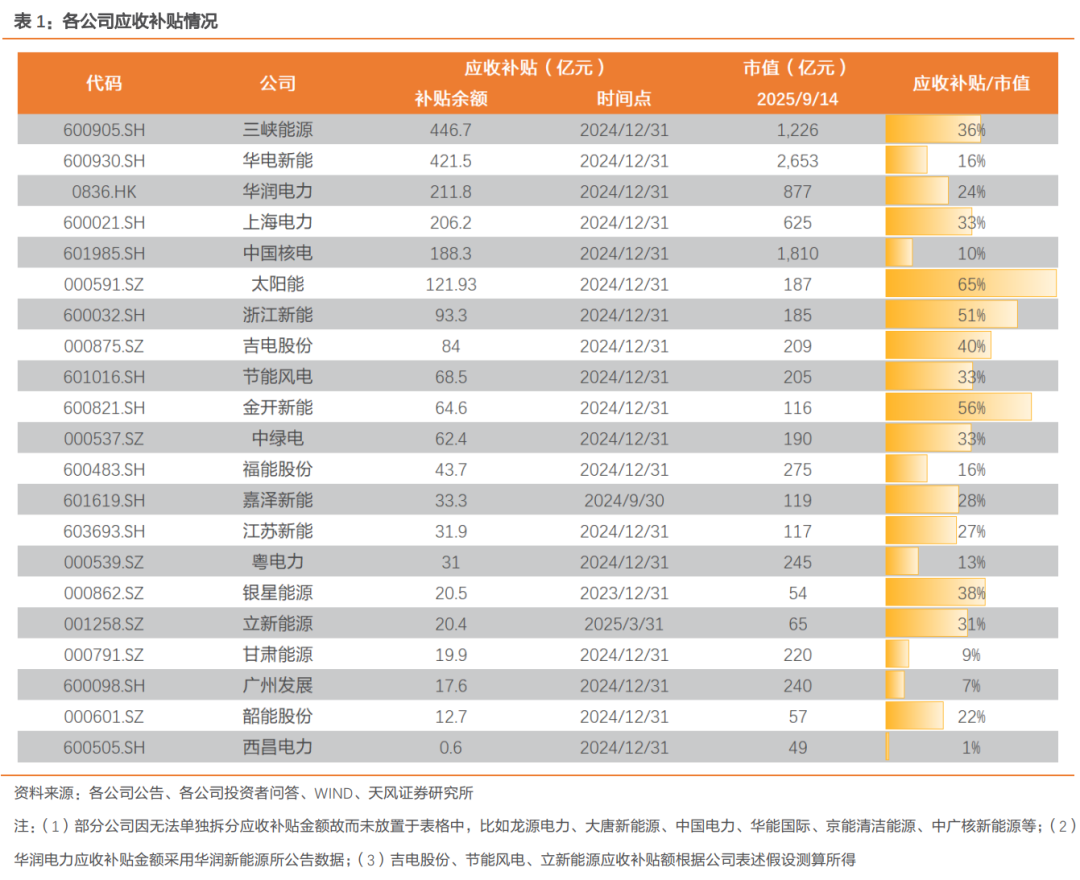Click the date 2024/9/30
Viewport: 1080px width, 880px height.
click(x=624, y=501)
